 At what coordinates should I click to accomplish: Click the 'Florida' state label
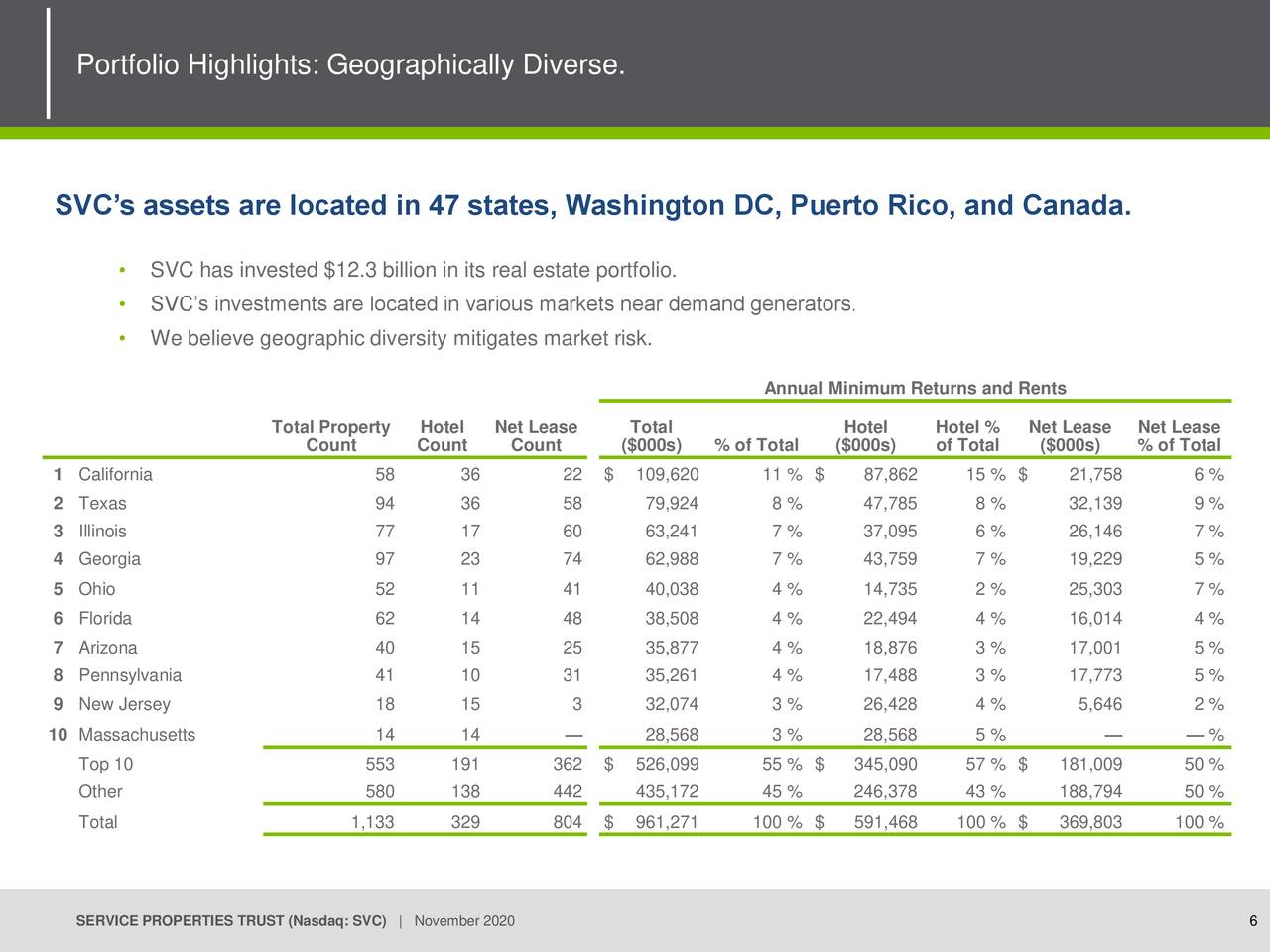(106, 618)
